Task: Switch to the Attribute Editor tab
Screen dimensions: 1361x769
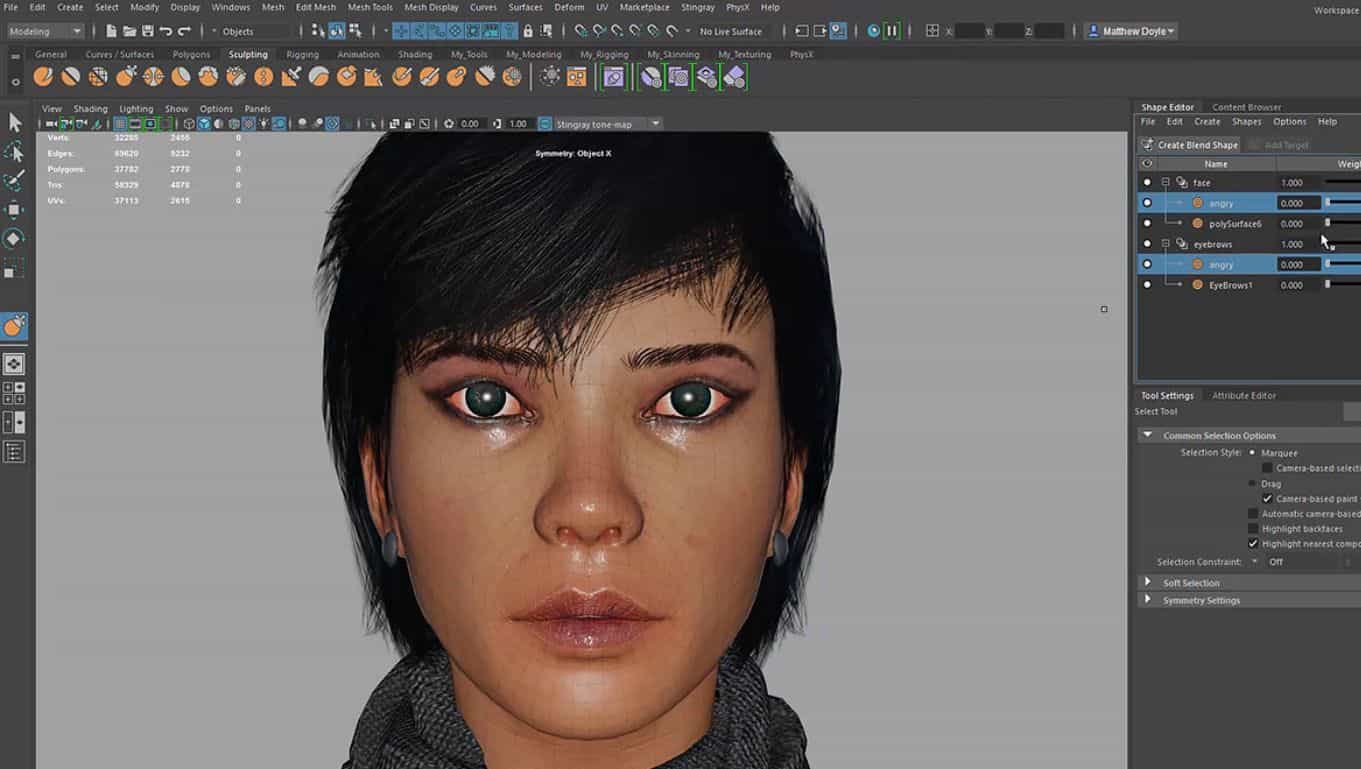Action: tap(1244, 395)
